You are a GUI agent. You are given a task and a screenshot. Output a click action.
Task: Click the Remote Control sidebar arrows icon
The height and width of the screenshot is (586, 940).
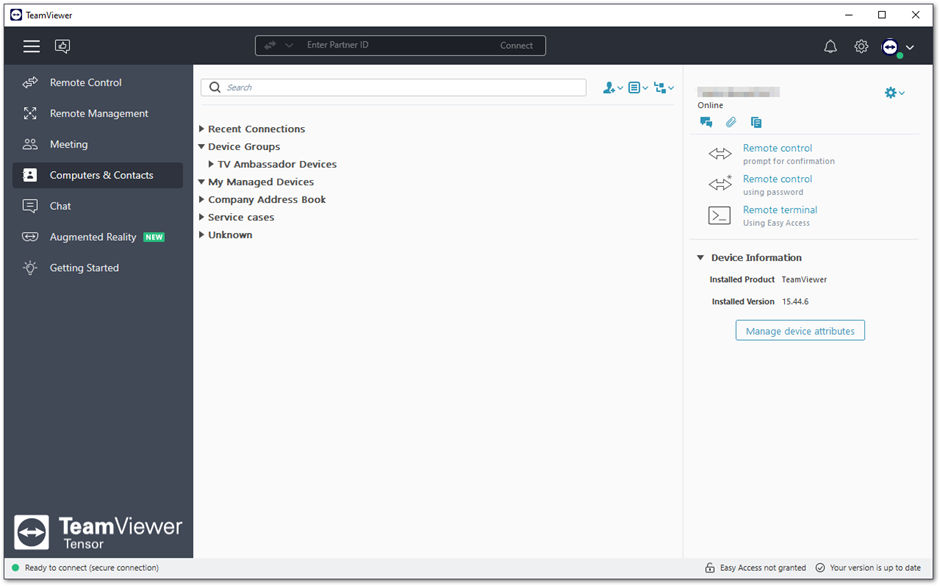(30, 83)
